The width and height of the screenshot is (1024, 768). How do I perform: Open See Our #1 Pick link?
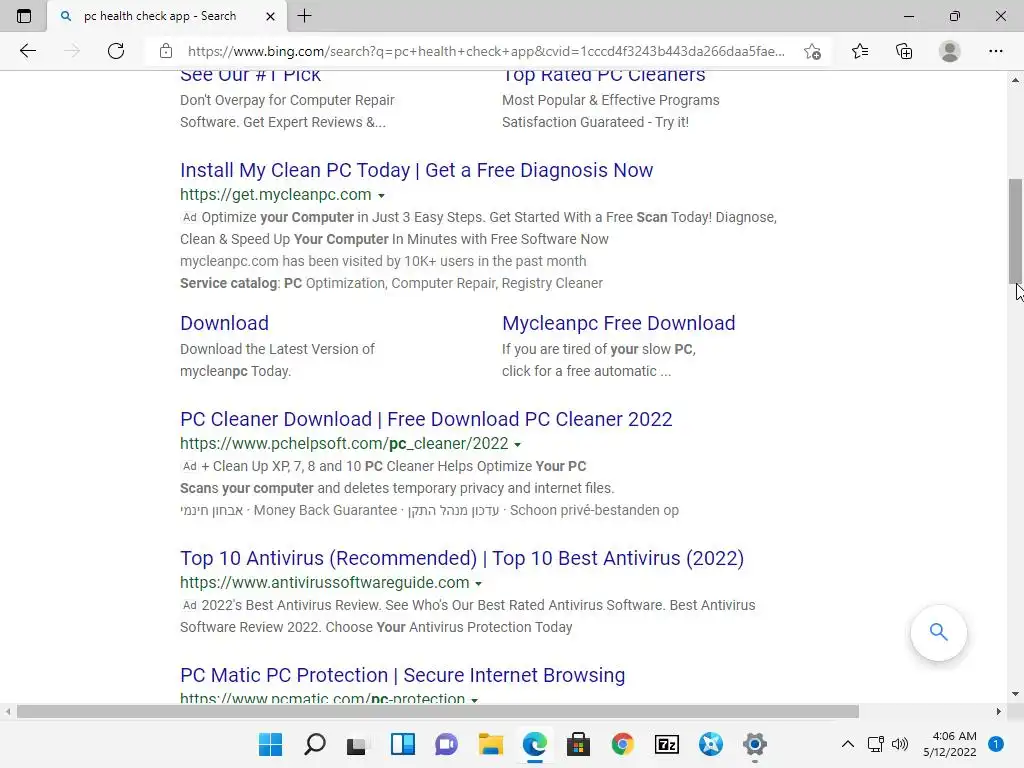click(x=250, y=76)
